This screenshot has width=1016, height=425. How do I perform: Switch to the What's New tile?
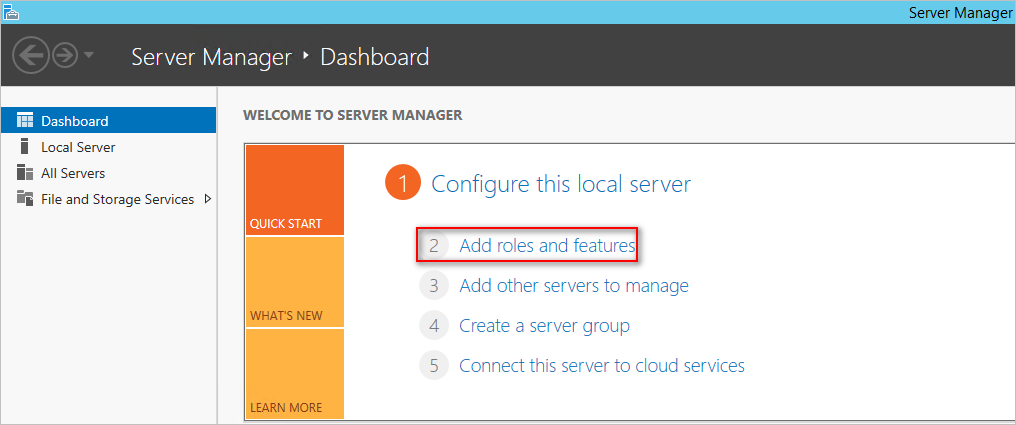click(295, 282)
